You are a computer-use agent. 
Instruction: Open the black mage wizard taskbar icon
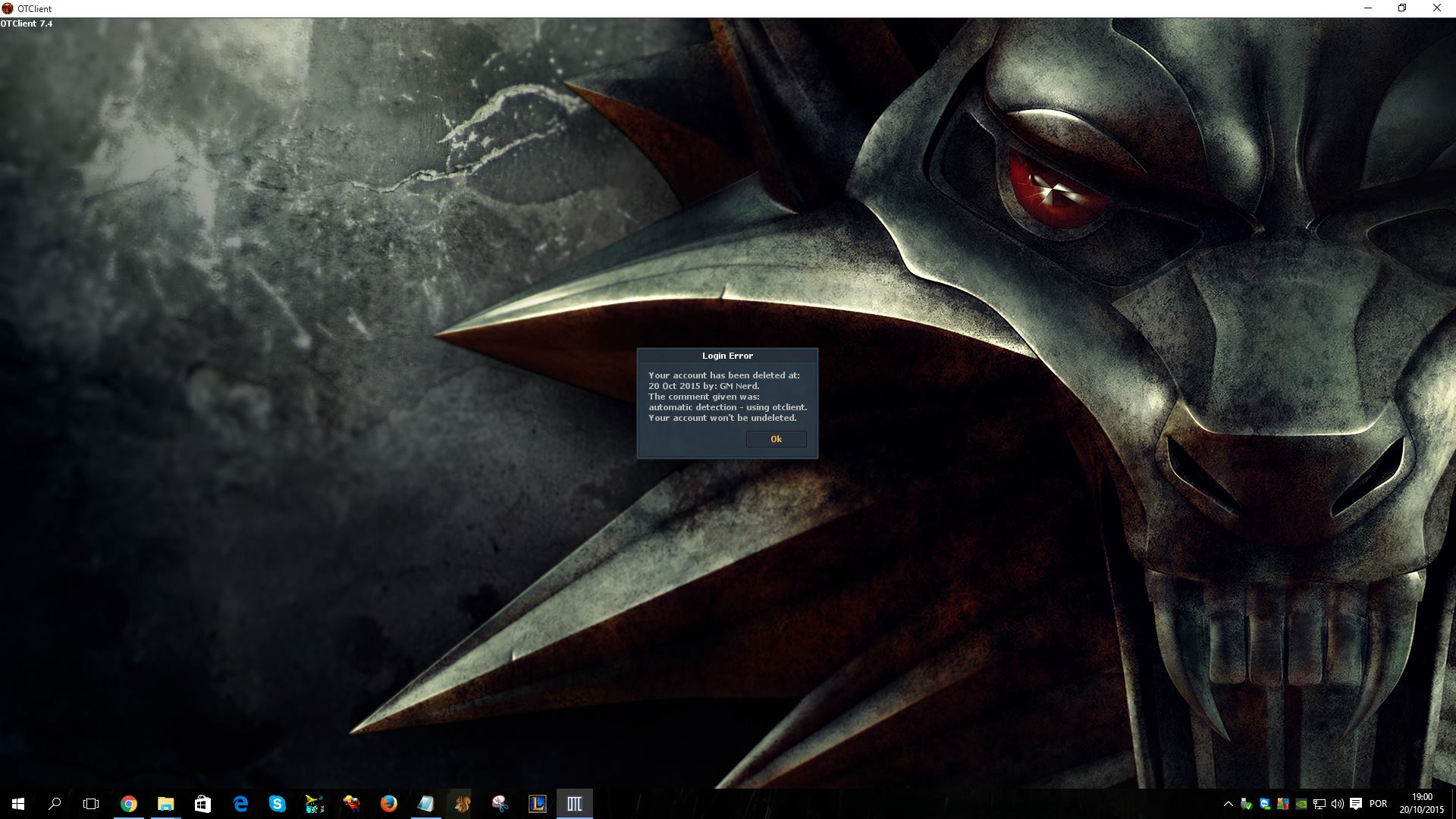314,804
